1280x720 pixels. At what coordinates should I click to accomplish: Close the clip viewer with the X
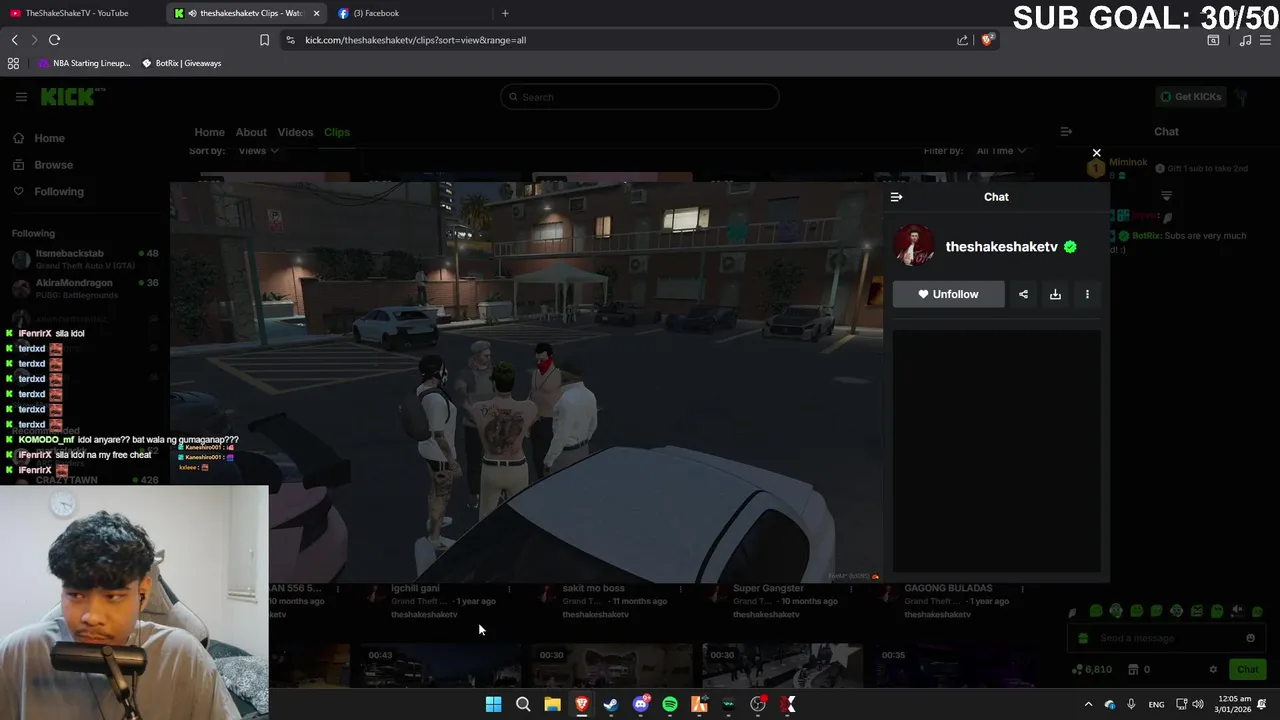1097,153
